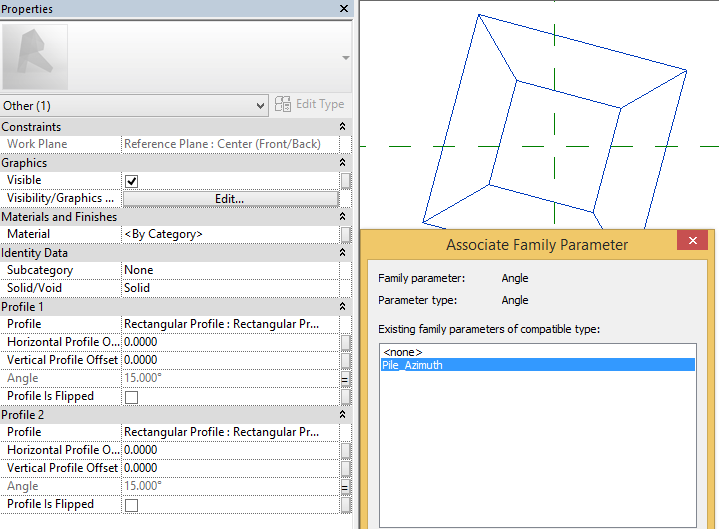Collapse the Graphics section

point(342,163)
